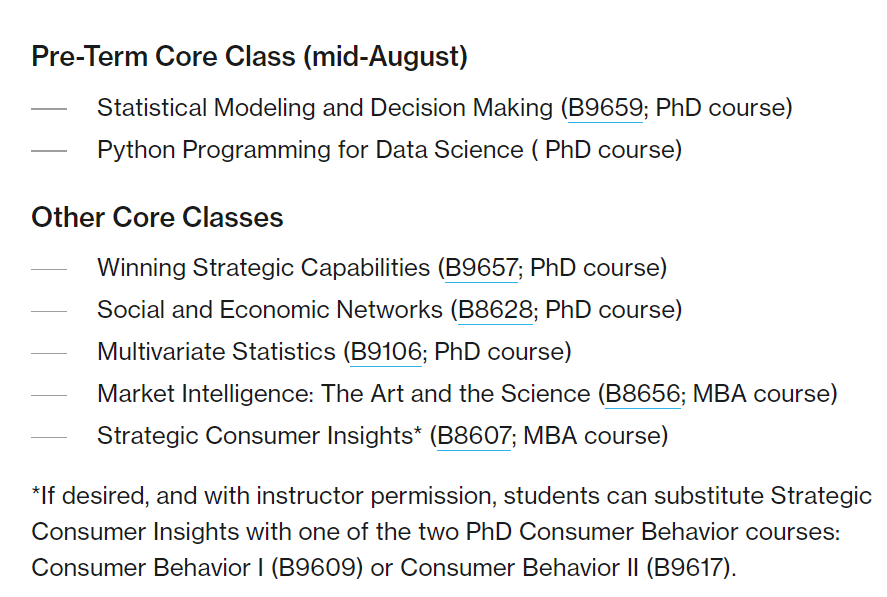Click the Social and Economic Networks title
Viewport: 887px width, 597px height.
(270, 310)
